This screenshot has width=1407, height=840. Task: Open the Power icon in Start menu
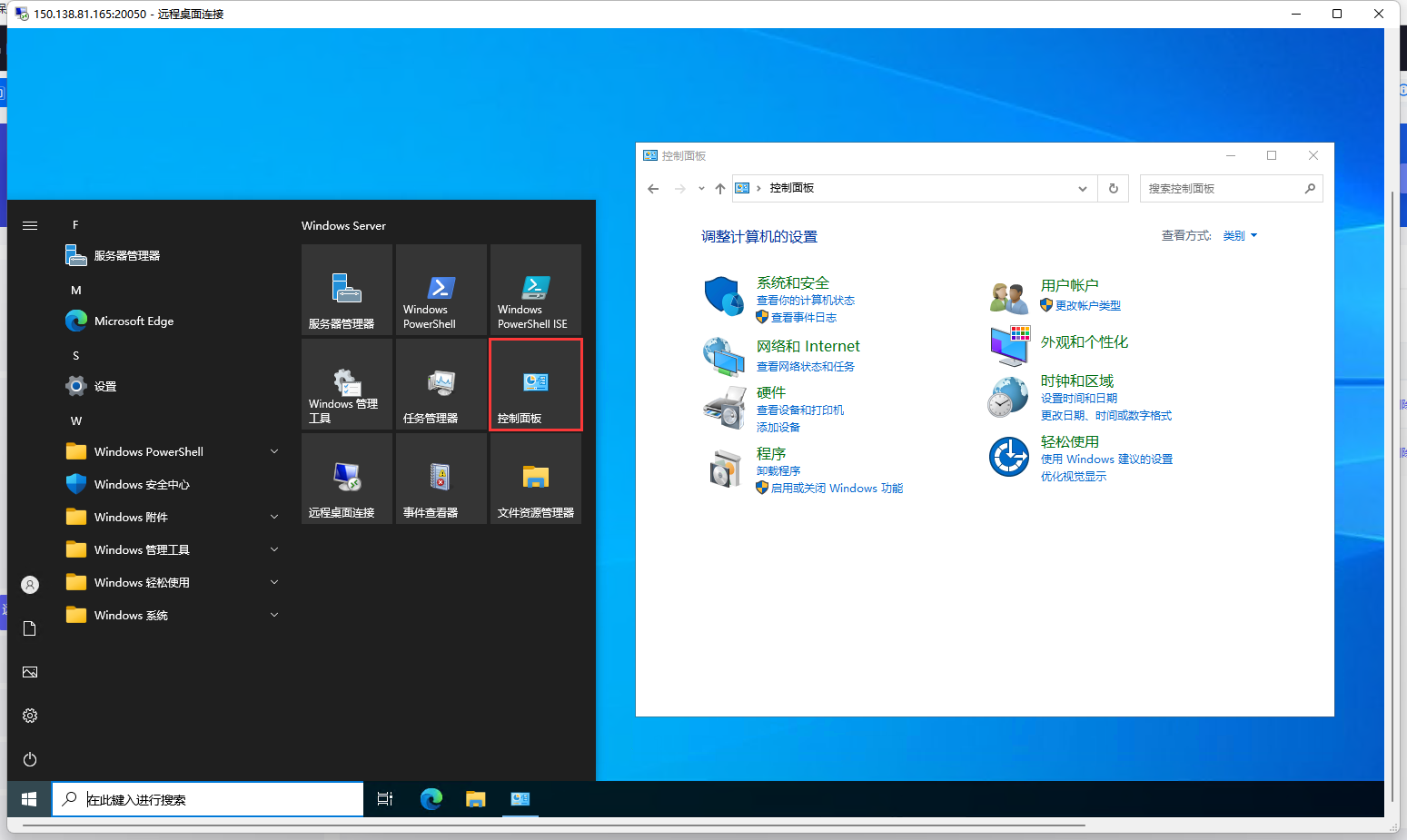[x=30, y=759]
